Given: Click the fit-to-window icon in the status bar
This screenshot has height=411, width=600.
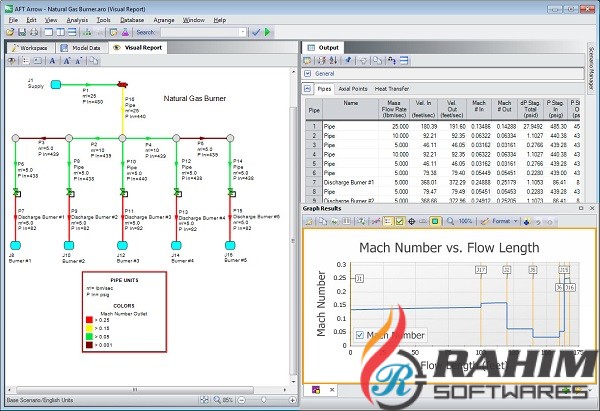Looking at the screenshot, I should pos(205,400).
